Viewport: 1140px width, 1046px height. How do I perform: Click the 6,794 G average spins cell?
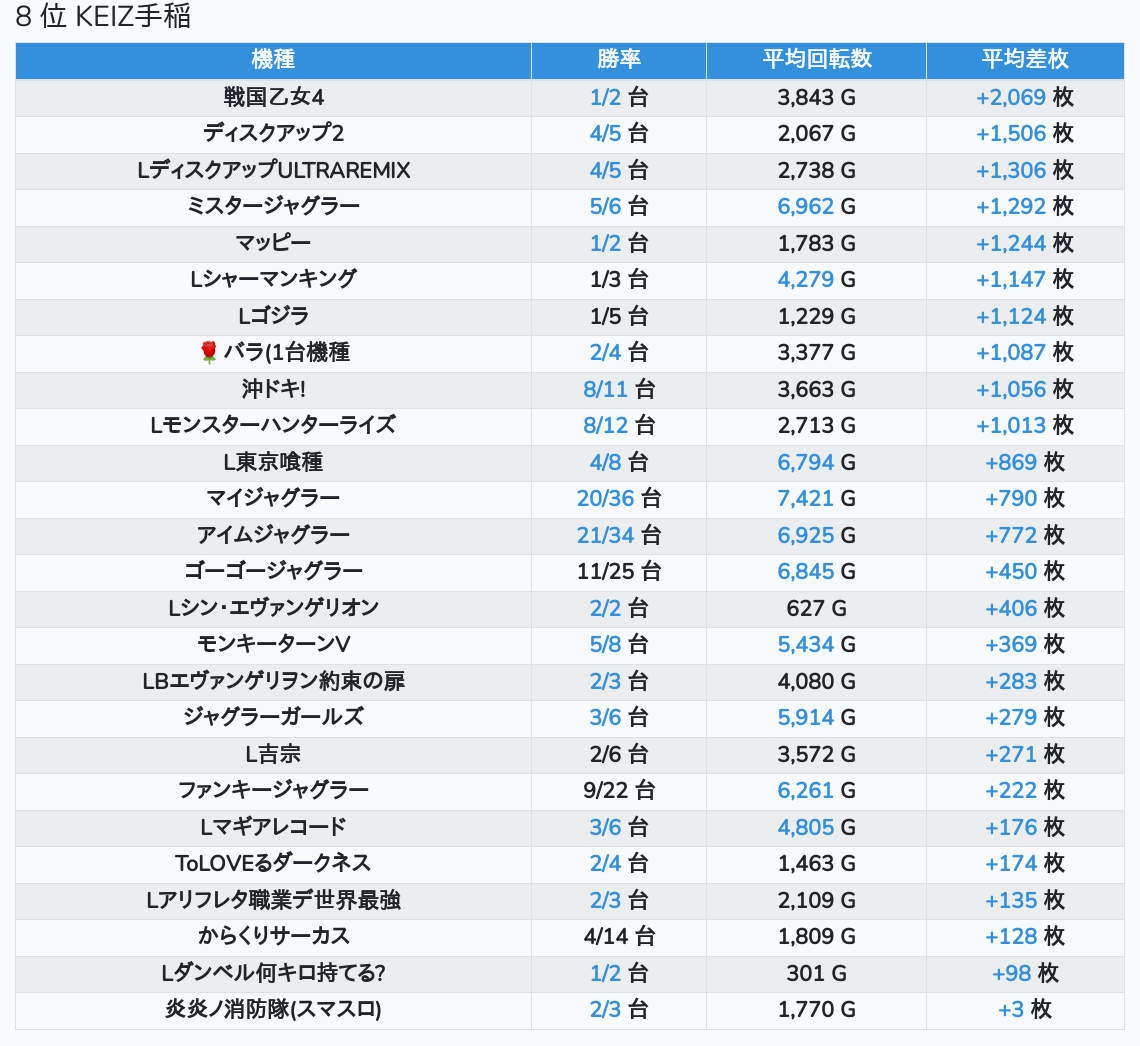[816, 462]
